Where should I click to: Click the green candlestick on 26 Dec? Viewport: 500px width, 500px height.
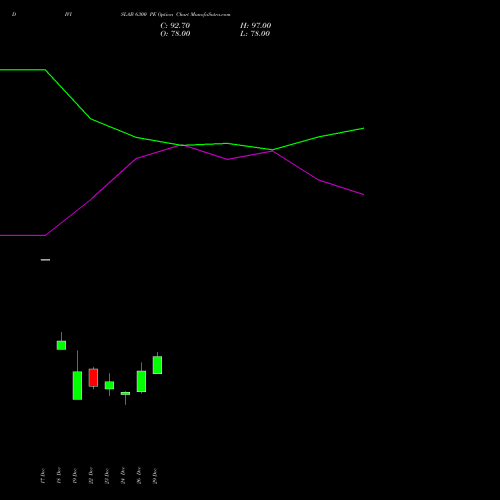click(x=141, y=381)
